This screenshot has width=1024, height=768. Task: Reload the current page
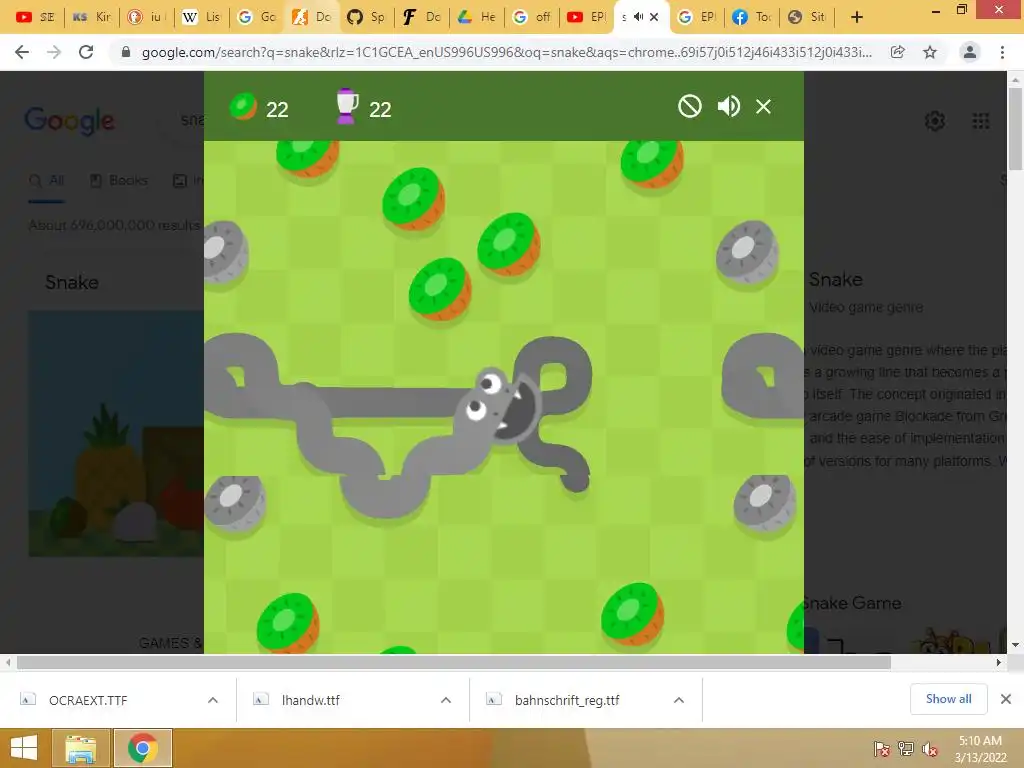[86, 52]
